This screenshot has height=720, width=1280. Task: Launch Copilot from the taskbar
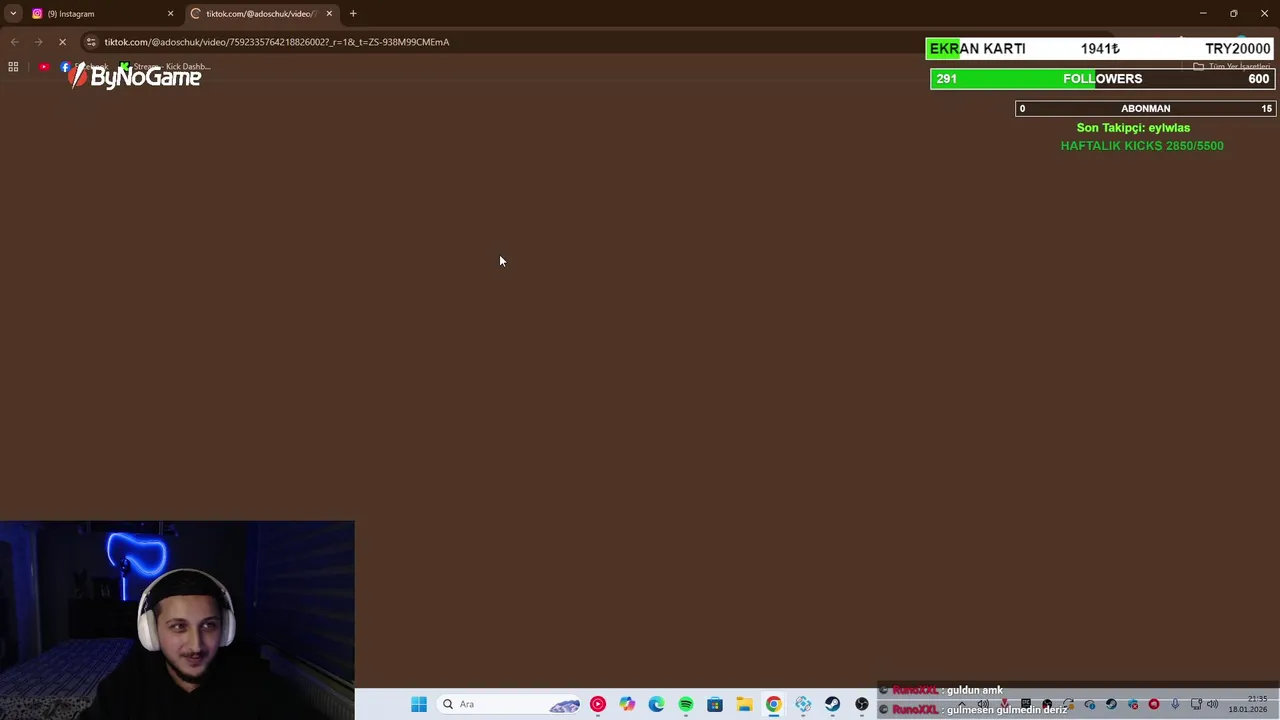click(x=627, y=704)
